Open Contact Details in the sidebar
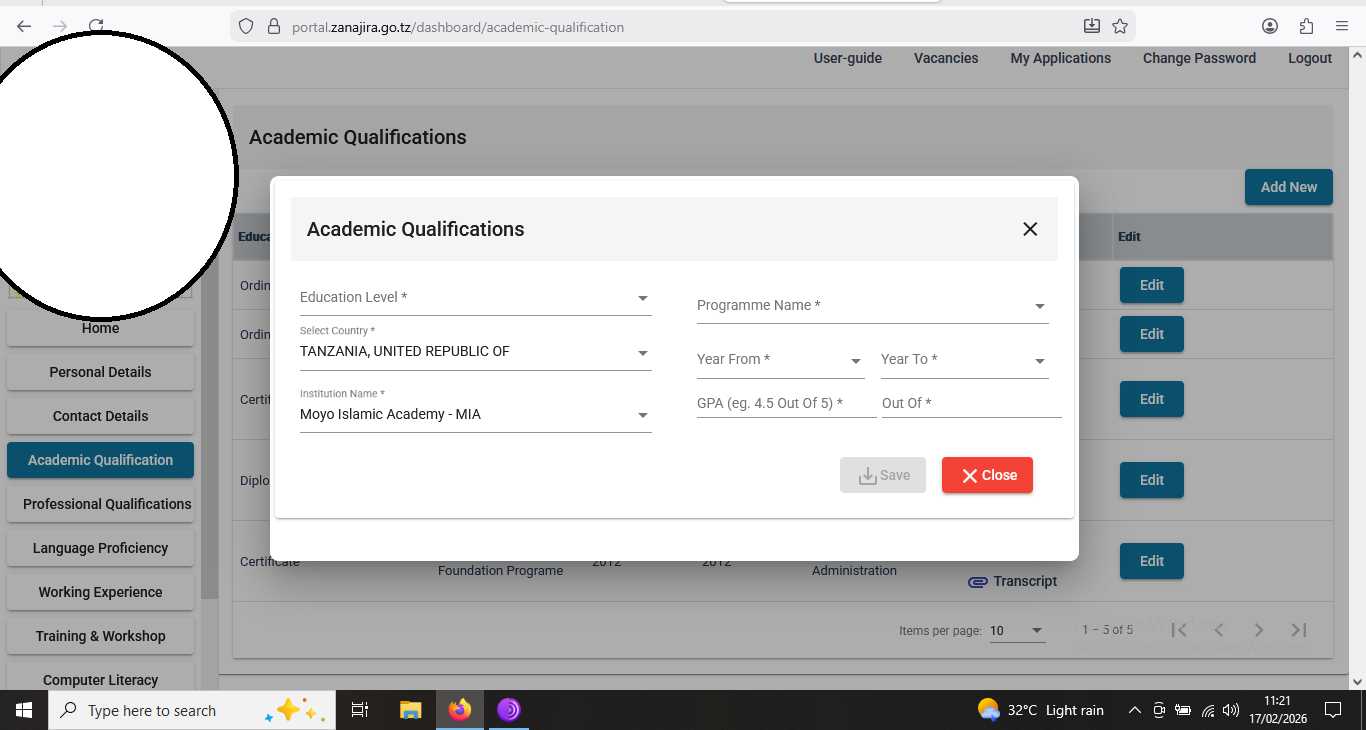 (100, 416)
